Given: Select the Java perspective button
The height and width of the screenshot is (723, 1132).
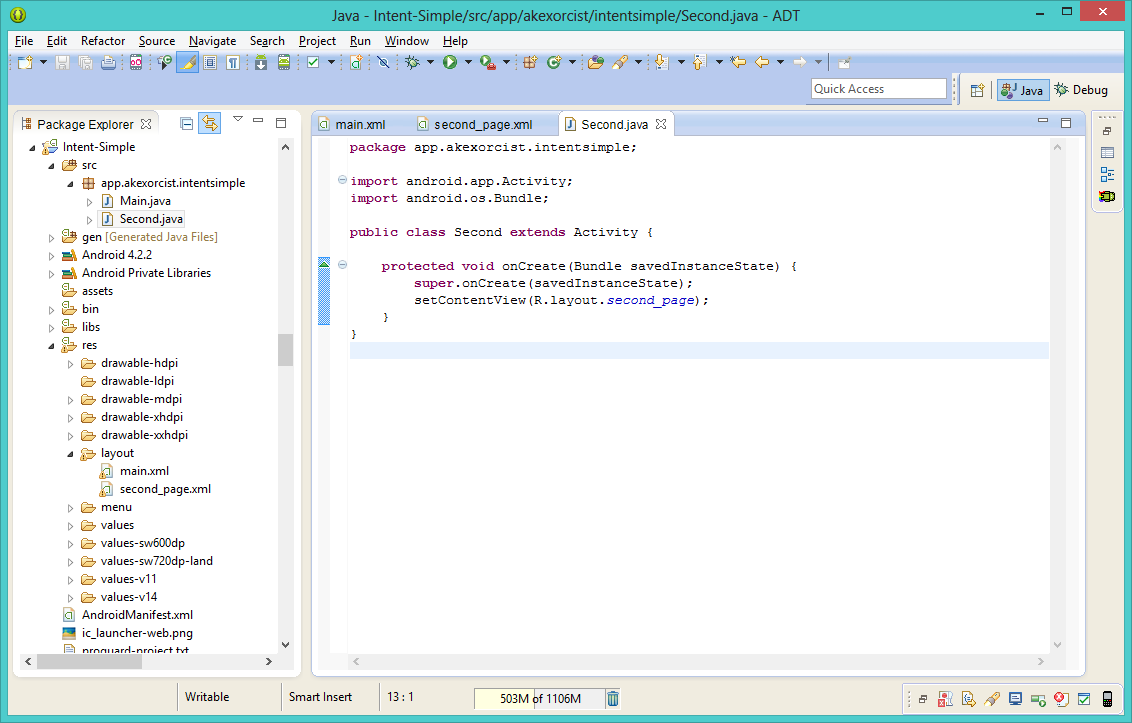Looking at the screenshot, I should coord(1023,90).
